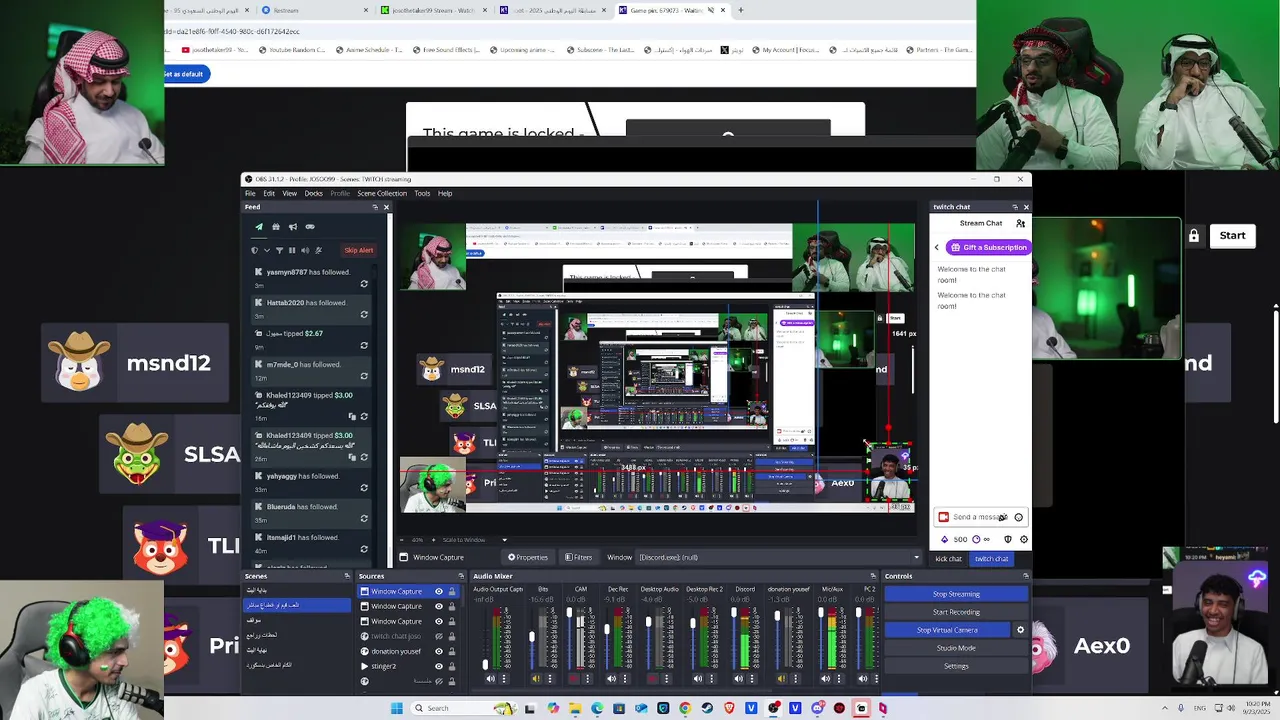Screen dimensions: 1280x720
Task: Click the Stop Streaming button
Action: pyautogui.click(x=956, y=594)
